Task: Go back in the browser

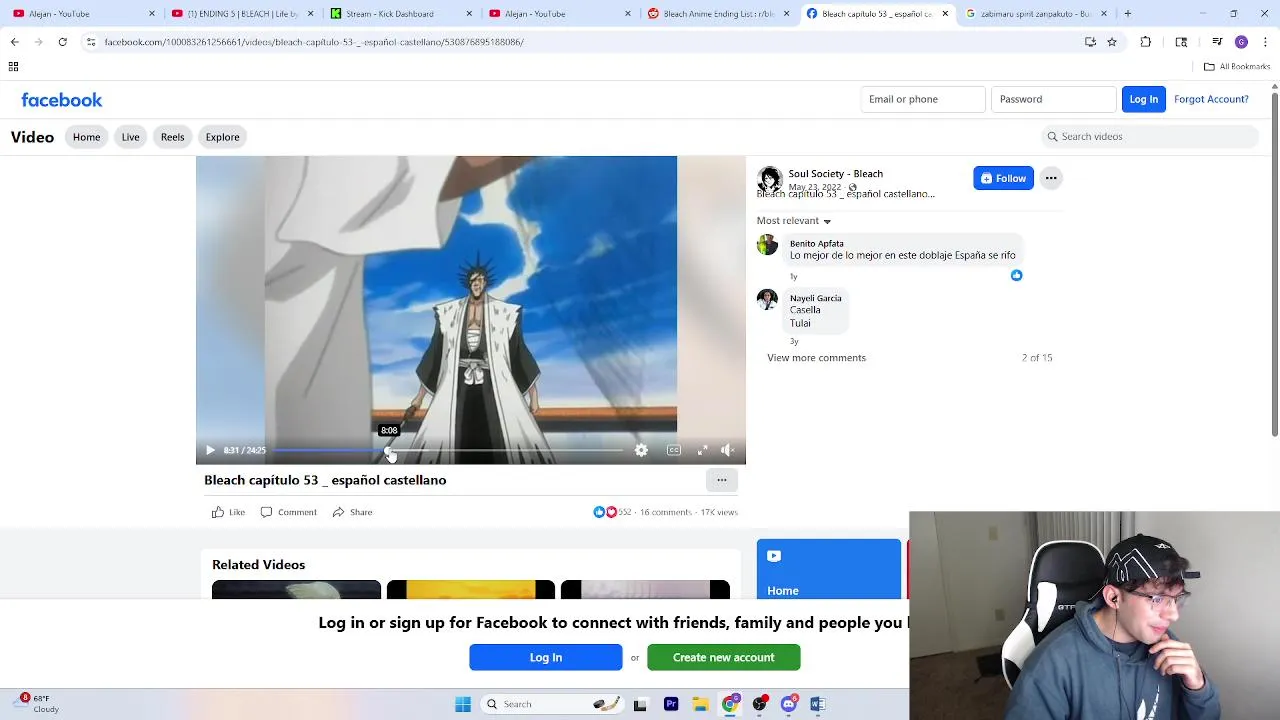Action: 14,42
